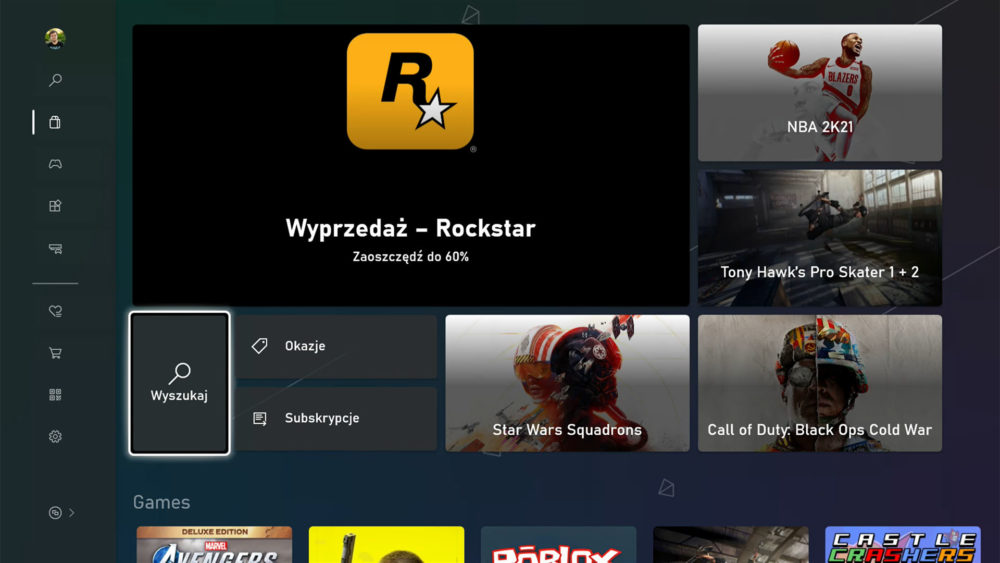Open the user profile avatar
This screenshot has width=1000, height=563.
pyautogui.click(x=55, y=38)
